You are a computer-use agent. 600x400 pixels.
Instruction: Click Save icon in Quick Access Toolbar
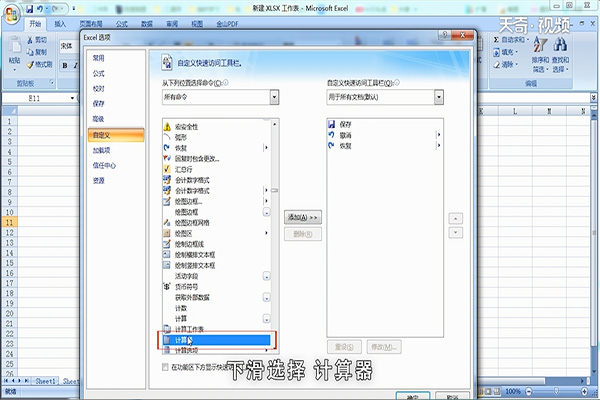coord(29,8)
